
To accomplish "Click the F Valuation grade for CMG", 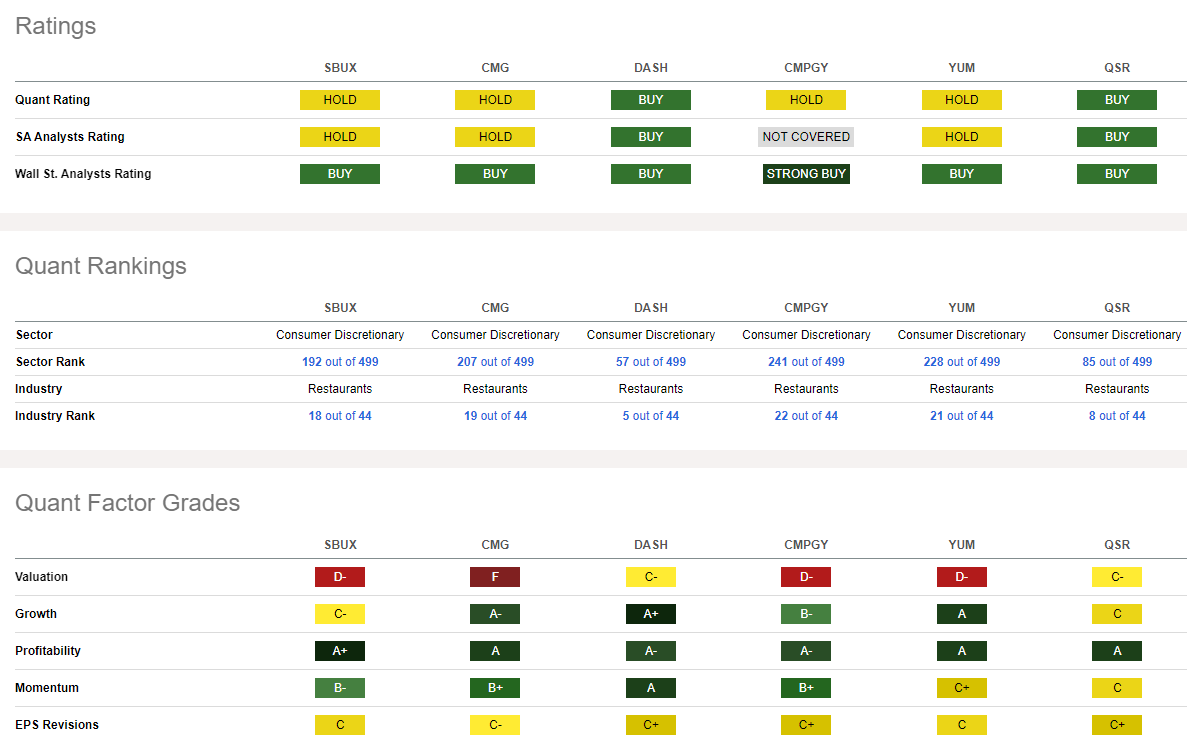I will click(x=495, y=577).
